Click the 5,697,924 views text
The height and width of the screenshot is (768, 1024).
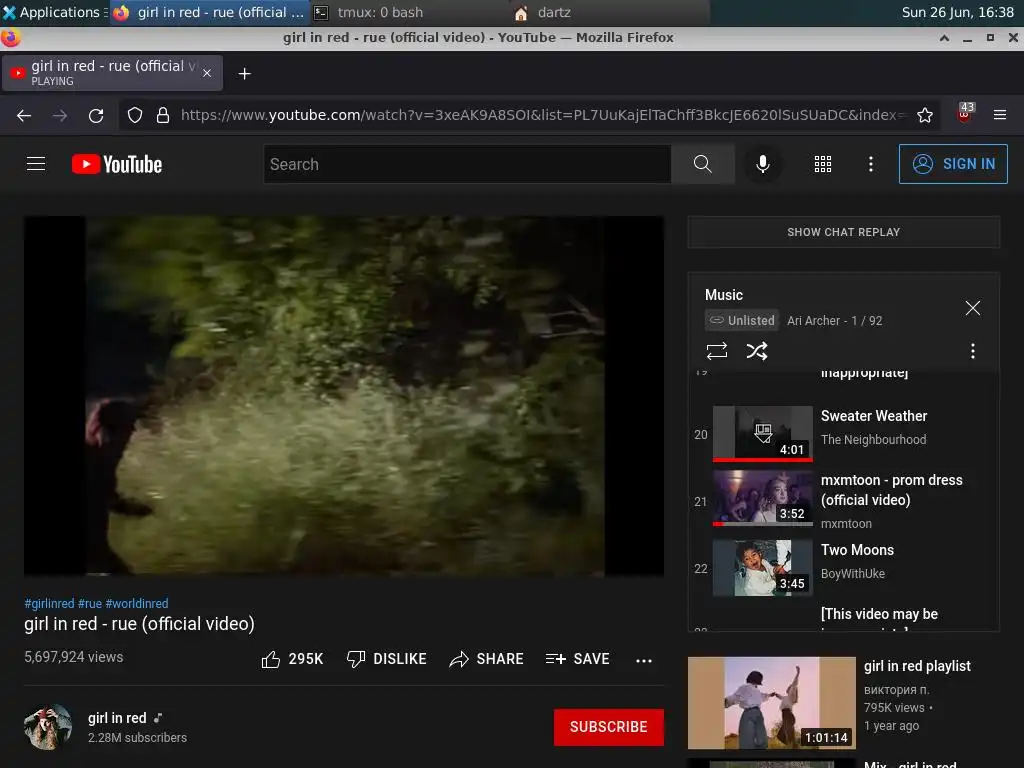[x=74, y=657]
